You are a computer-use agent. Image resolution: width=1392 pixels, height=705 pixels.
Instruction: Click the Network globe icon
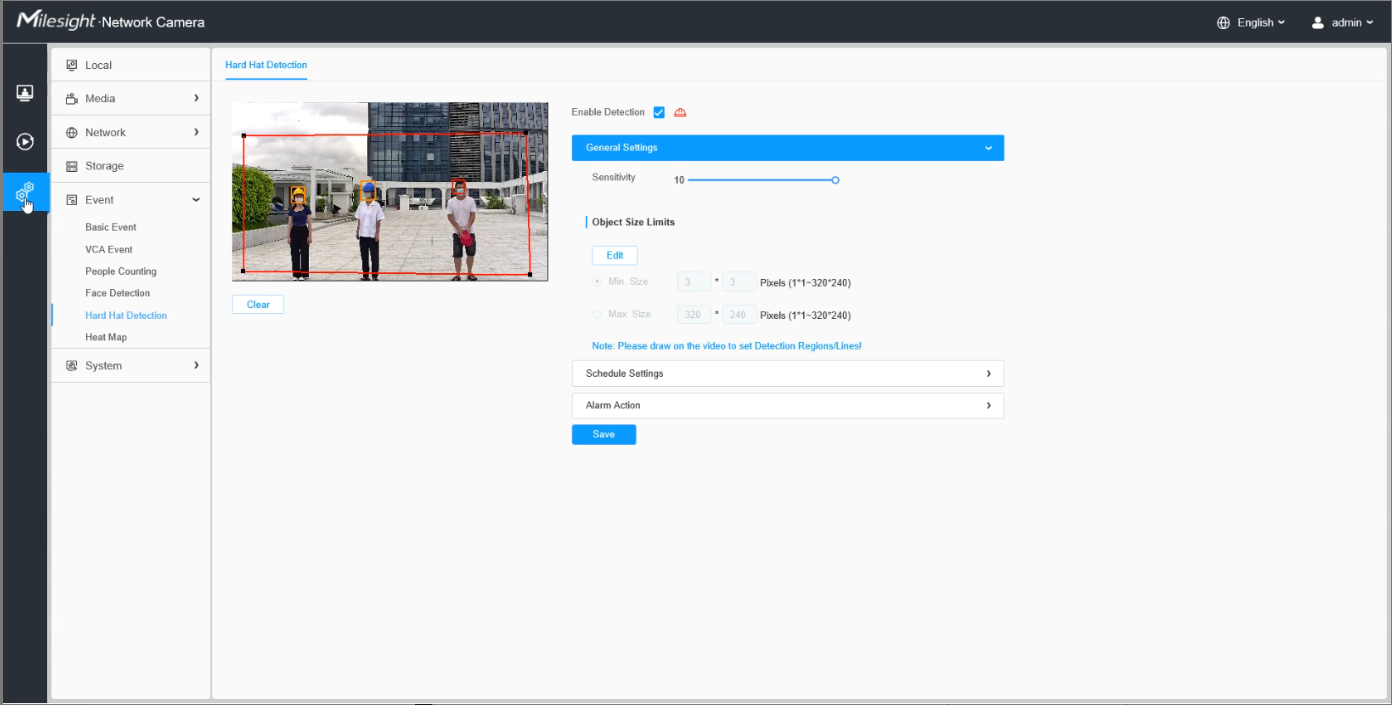point(71,132)
